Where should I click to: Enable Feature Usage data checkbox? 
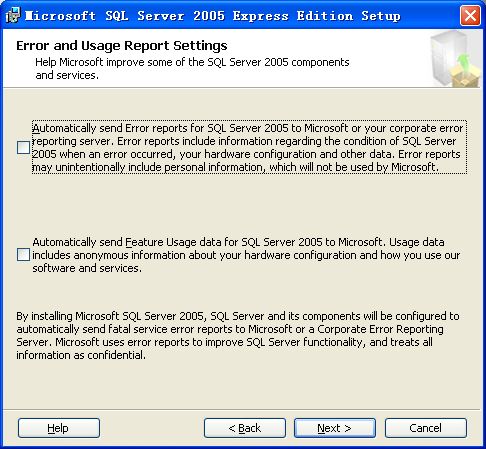click(23, 255)
